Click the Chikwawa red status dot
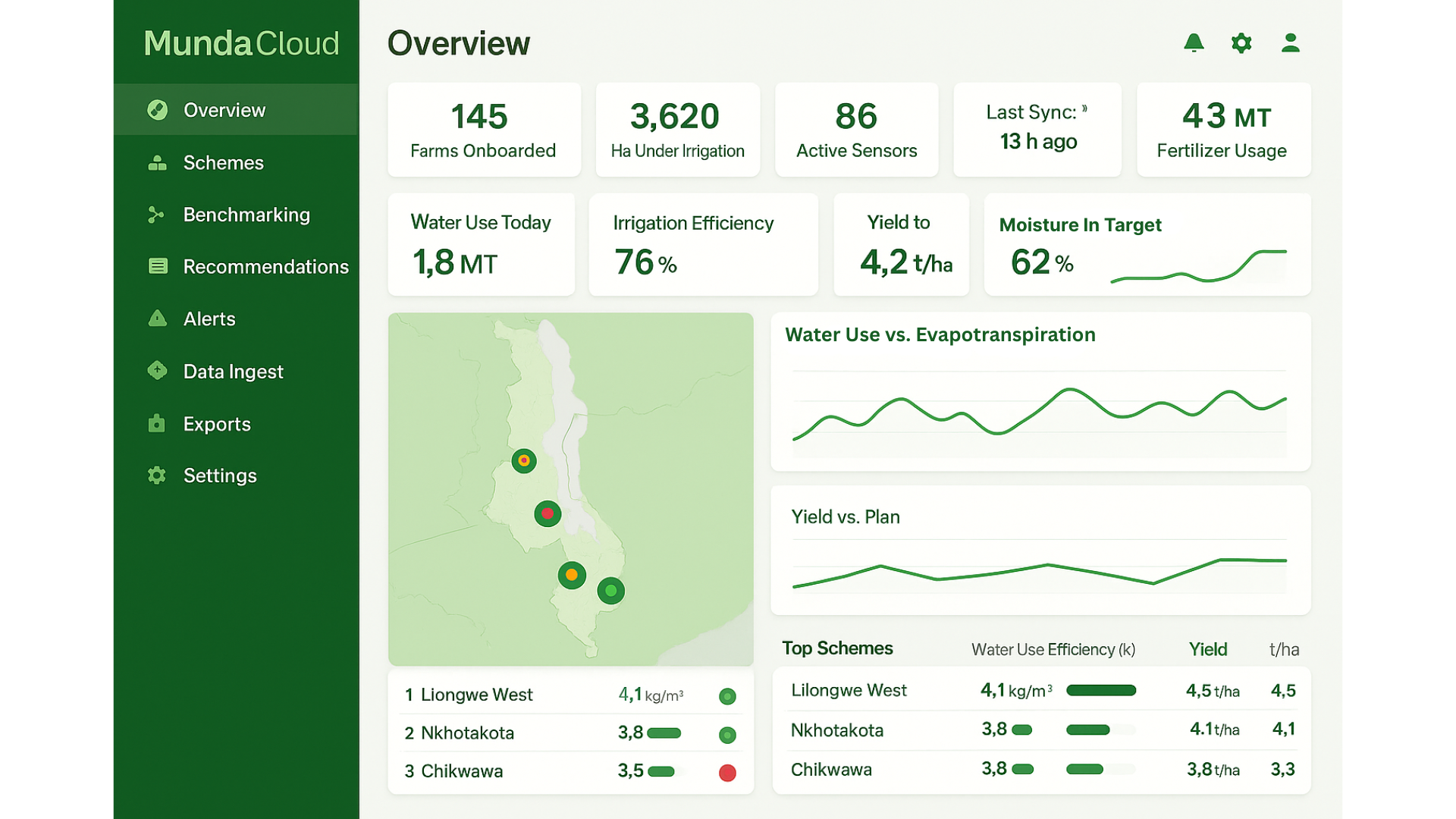The image size is (1456, 819). [727, 773]
